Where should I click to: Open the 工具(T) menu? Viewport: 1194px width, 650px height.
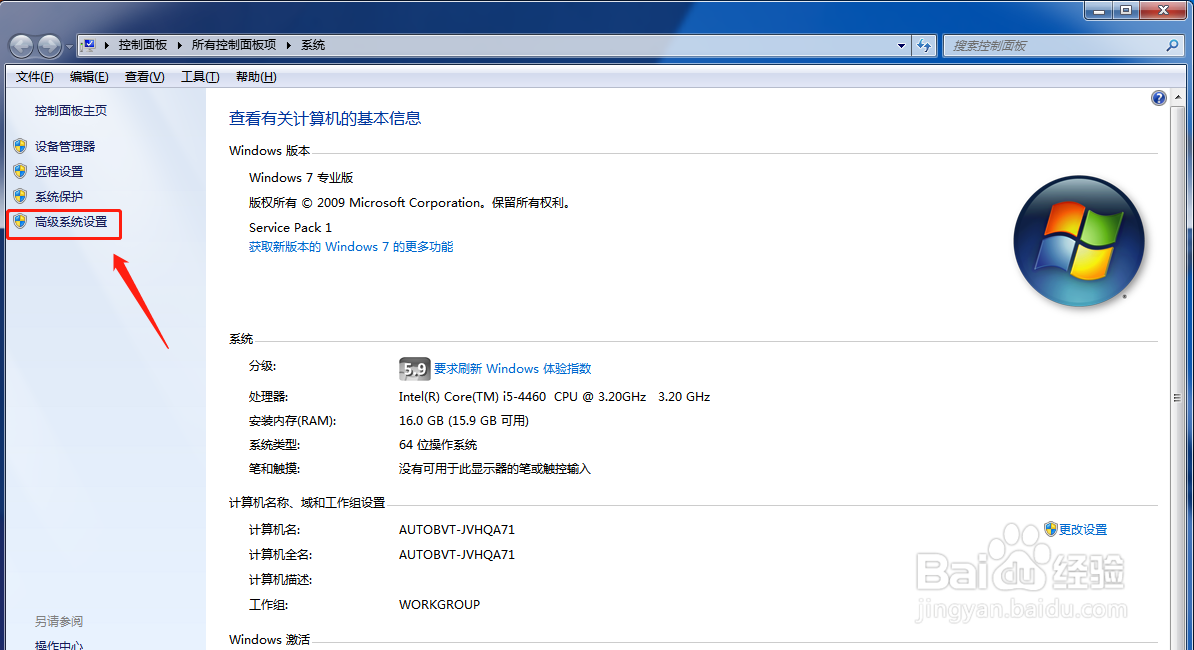[x=200, y=77]
